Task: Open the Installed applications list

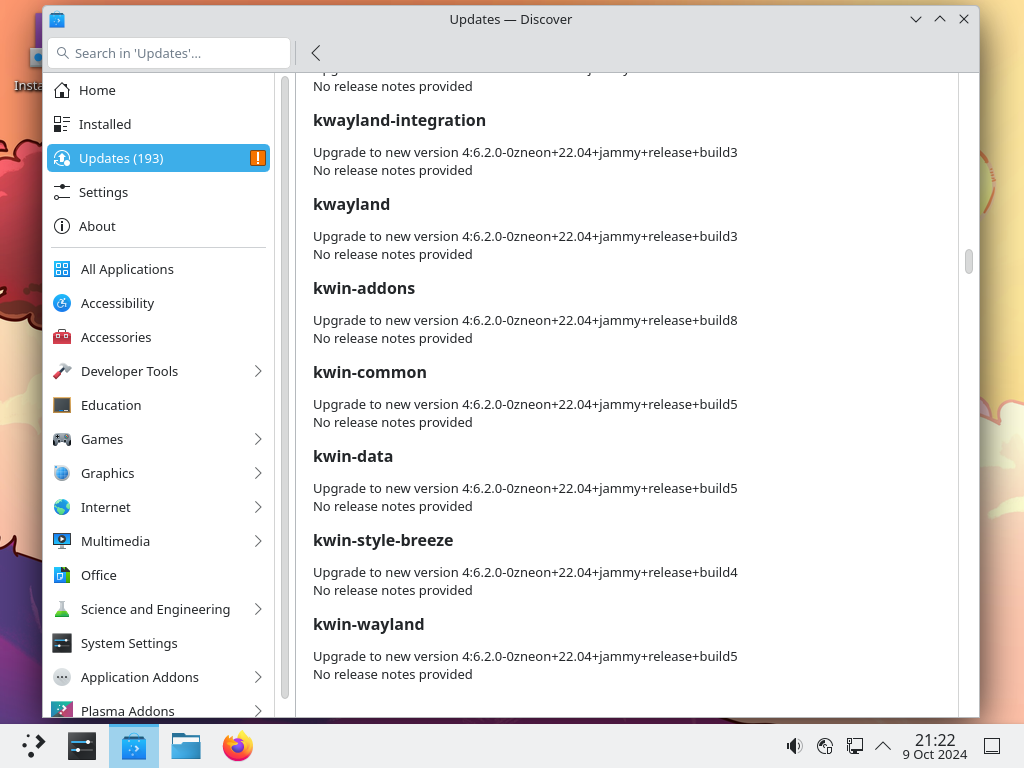Action: click(158, 124)
